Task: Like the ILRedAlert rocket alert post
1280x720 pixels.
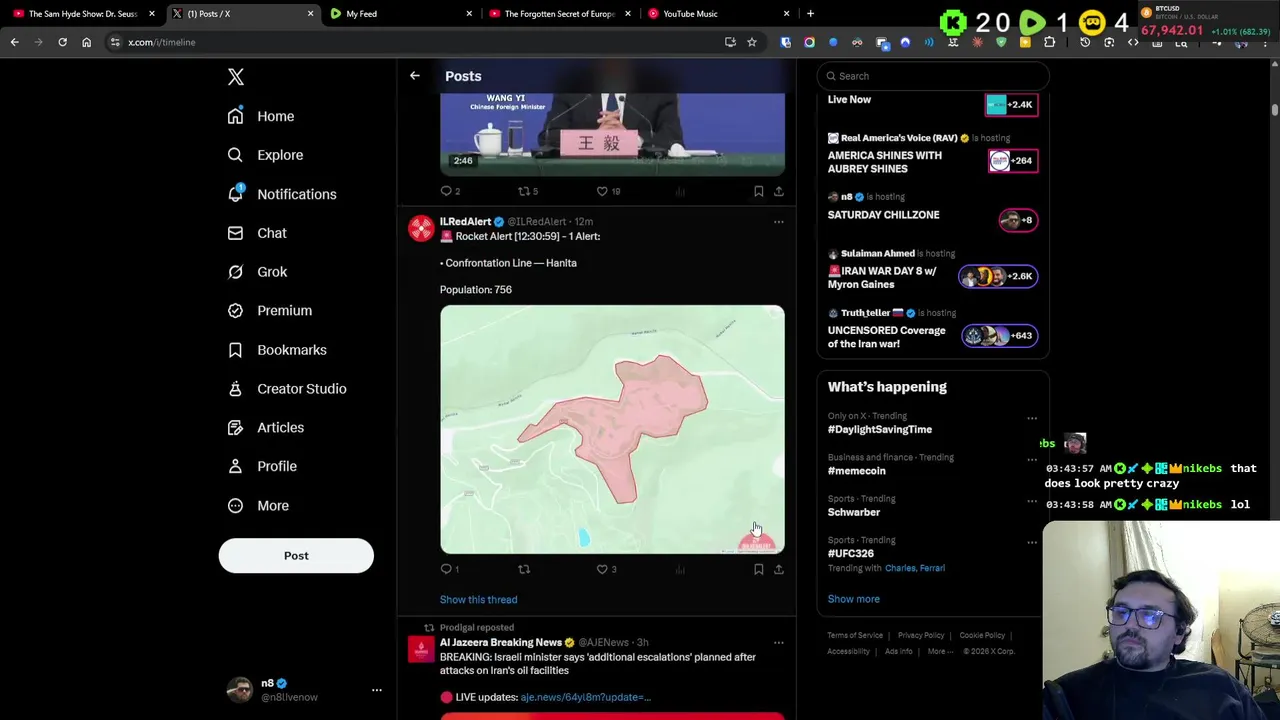Action: [606, 569]
